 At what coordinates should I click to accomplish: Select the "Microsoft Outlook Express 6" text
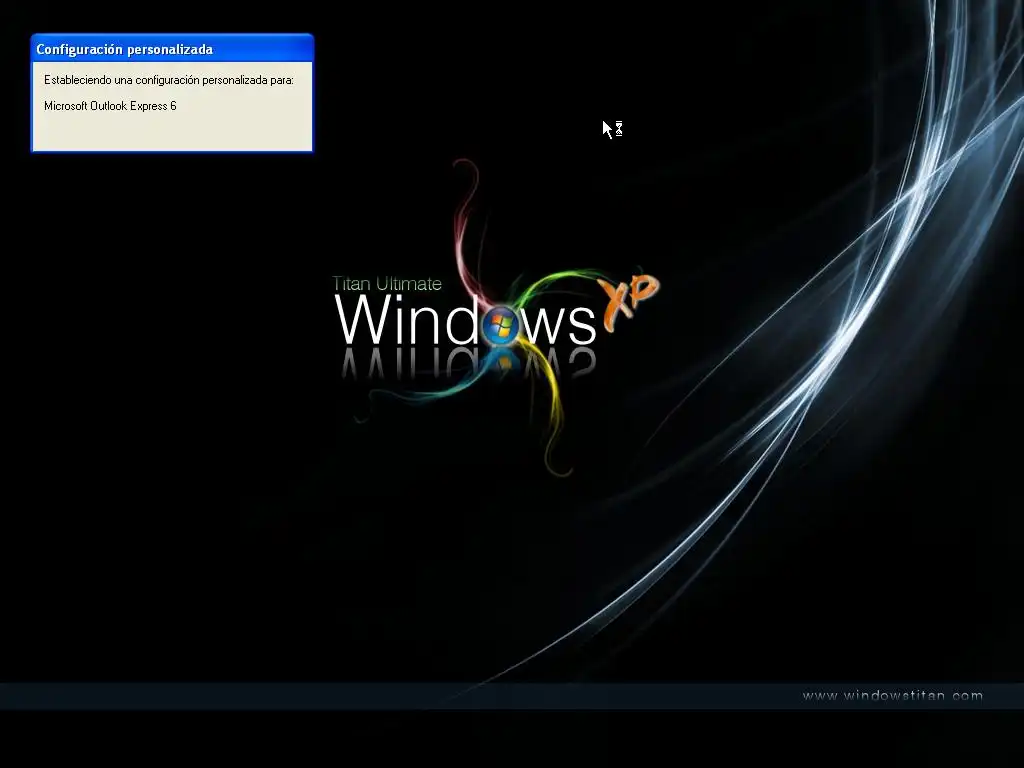pyautogui.click(x=110, y=106)
